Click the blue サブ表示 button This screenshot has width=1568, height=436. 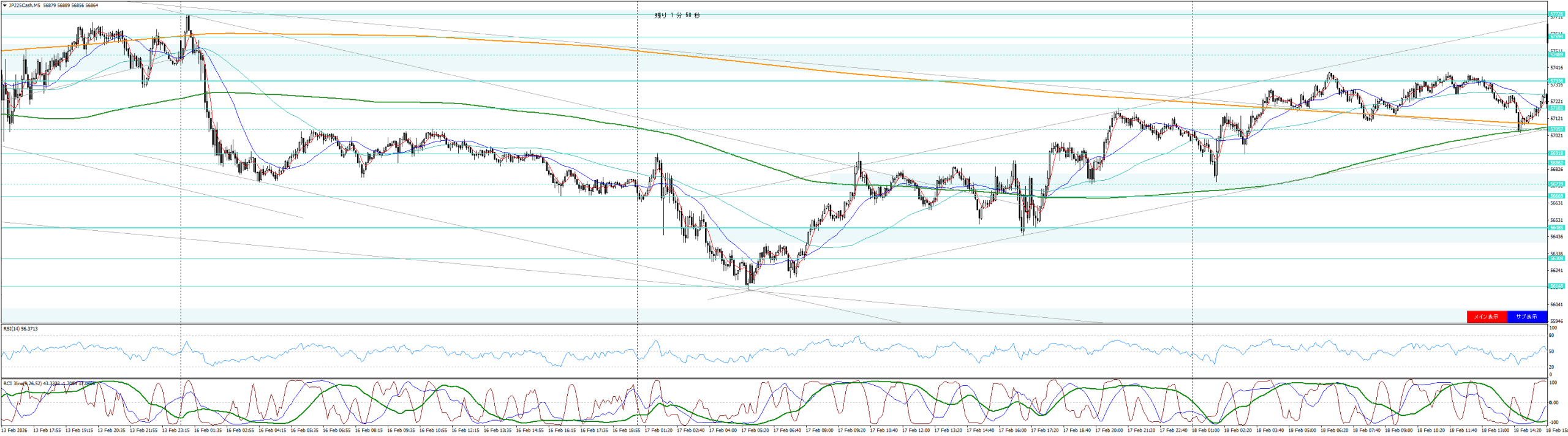tap(1526, 317)
